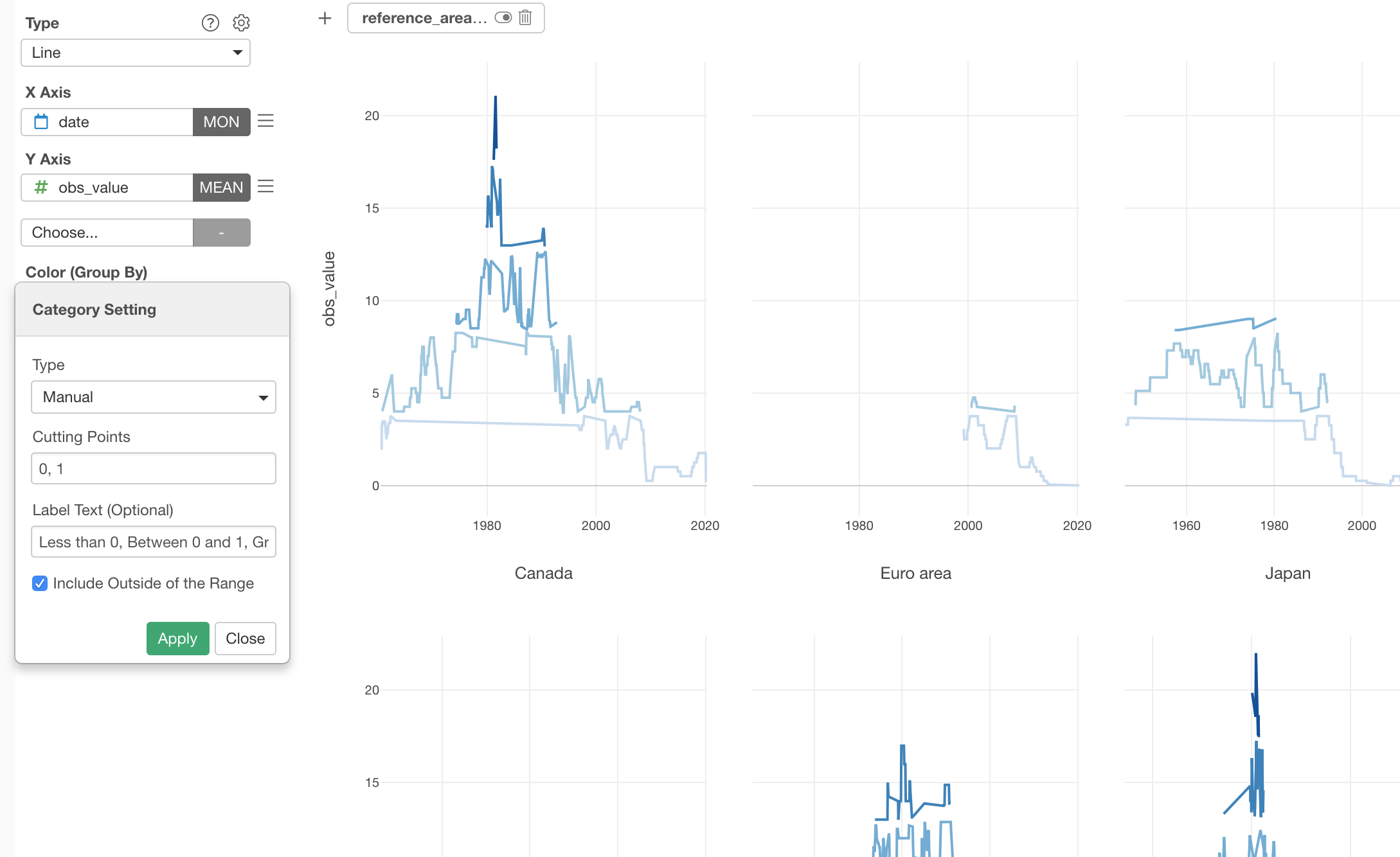Viewport: 1400px width, 857px height.
Task: Click the Label Text input field
Action: coord(154,542)
